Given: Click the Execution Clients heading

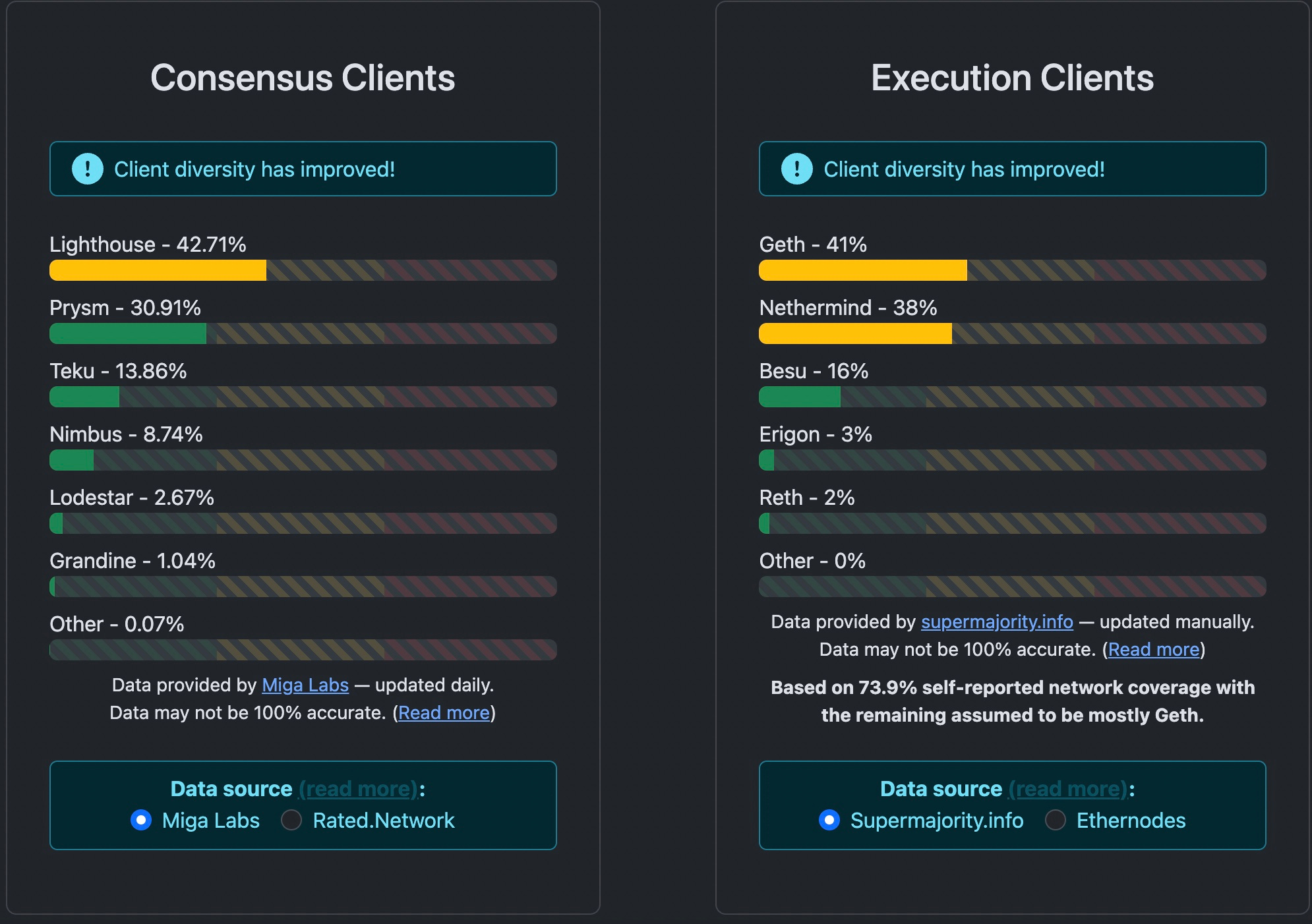Looking at the screenshot, I should (x=1012, y=78).
